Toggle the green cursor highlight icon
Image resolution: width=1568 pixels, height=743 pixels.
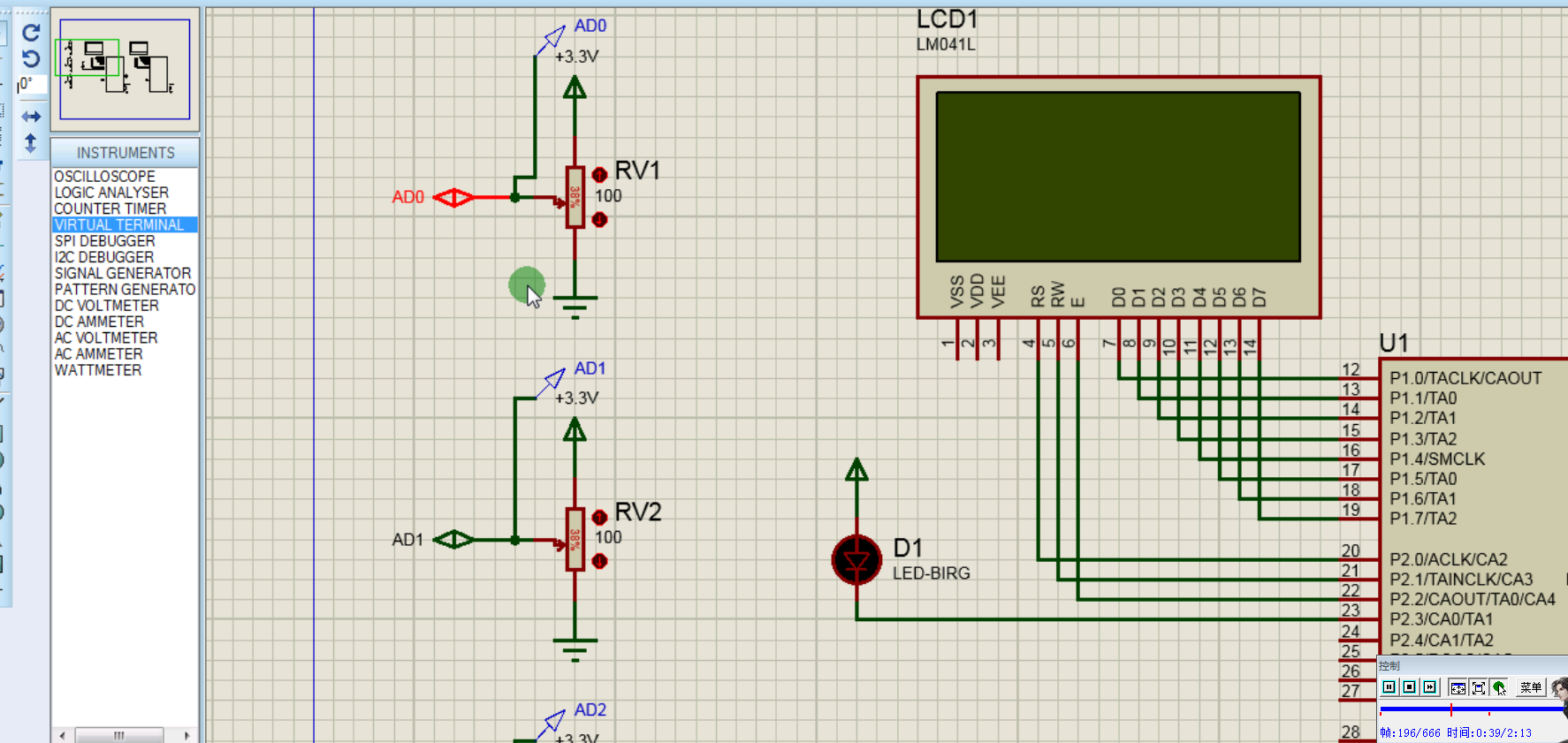tap(1499, 687)
